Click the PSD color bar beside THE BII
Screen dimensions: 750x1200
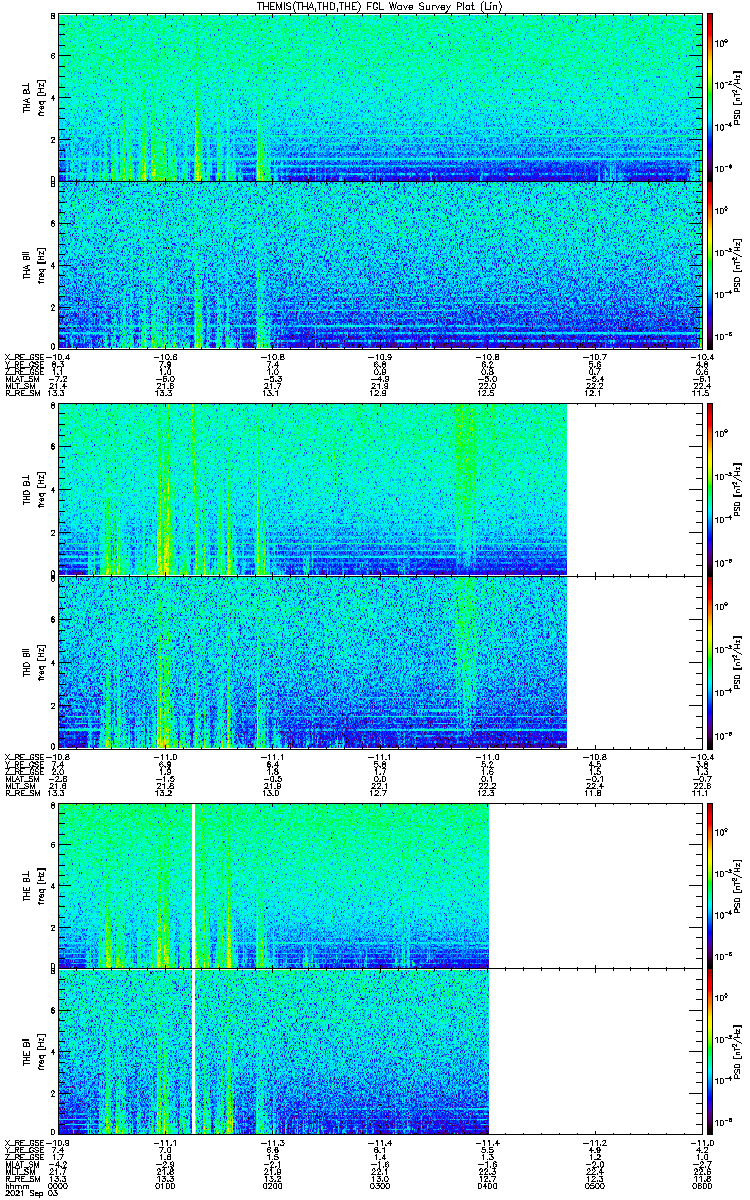[x=710, y=1050]
